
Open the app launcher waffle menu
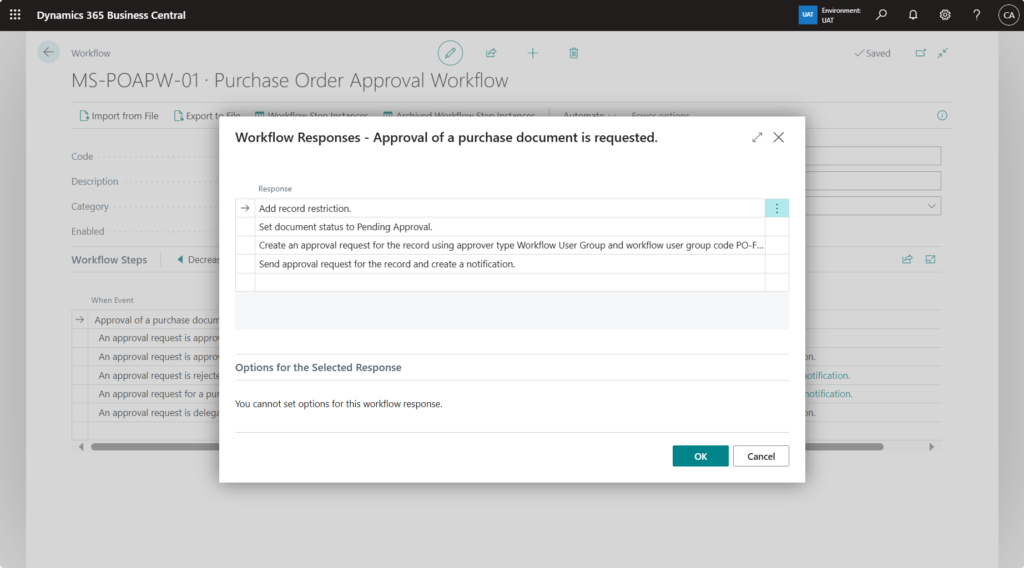[x=15, y=14]
